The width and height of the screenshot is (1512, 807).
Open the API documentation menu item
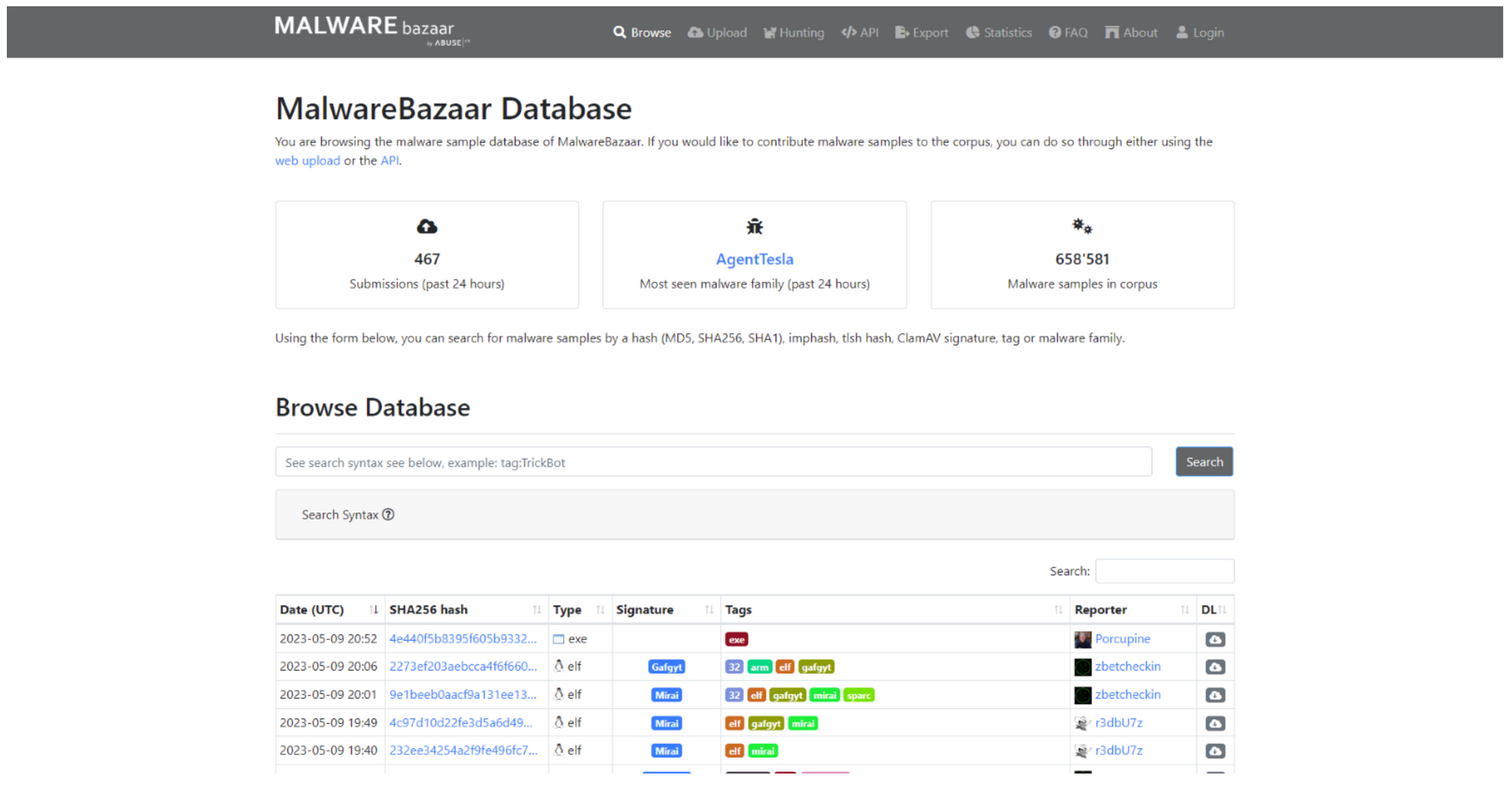860,32
